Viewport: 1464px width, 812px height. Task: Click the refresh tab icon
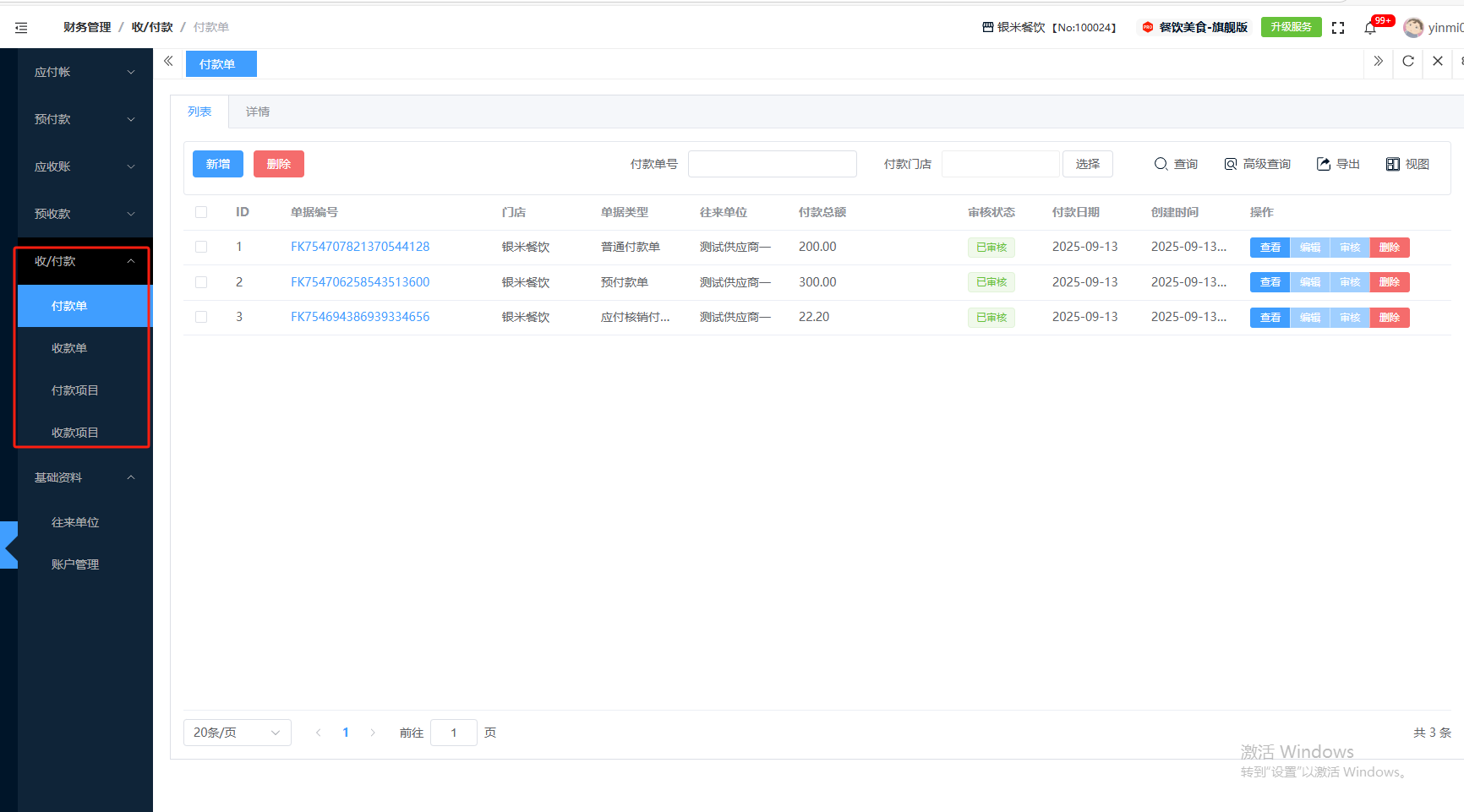(1408, 61)
